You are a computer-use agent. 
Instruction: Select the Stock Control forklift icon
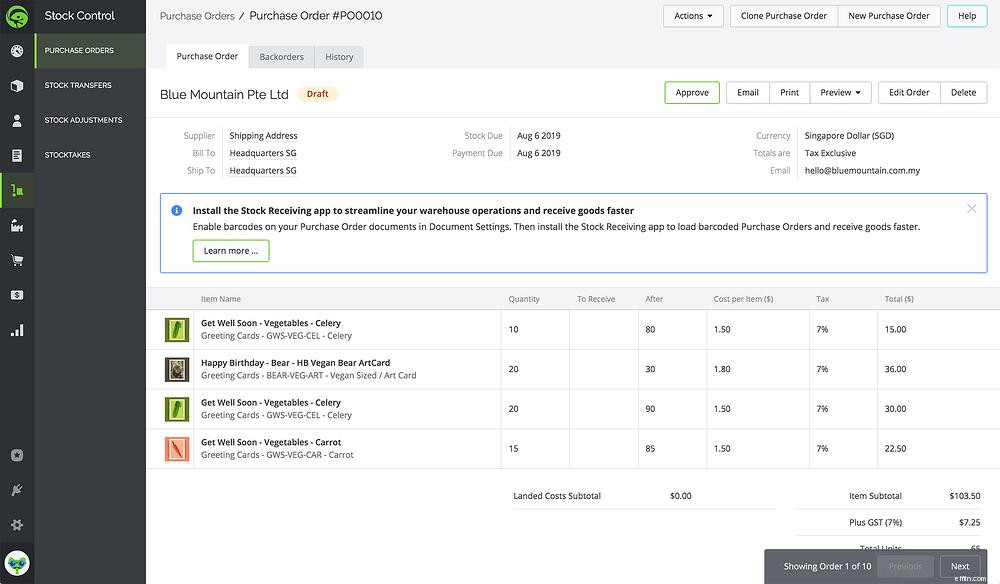[x=17, y=190]
